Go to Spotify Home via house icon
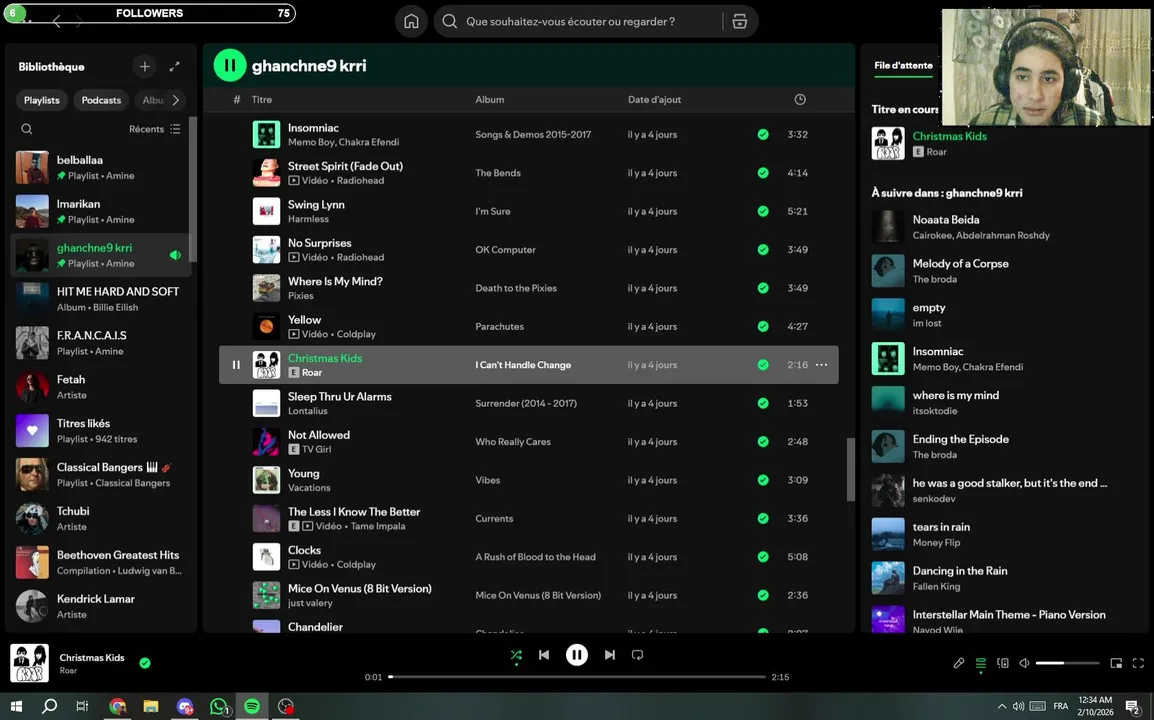Image resolution: width=1154 pixels, height=720 pixels. 411,21
